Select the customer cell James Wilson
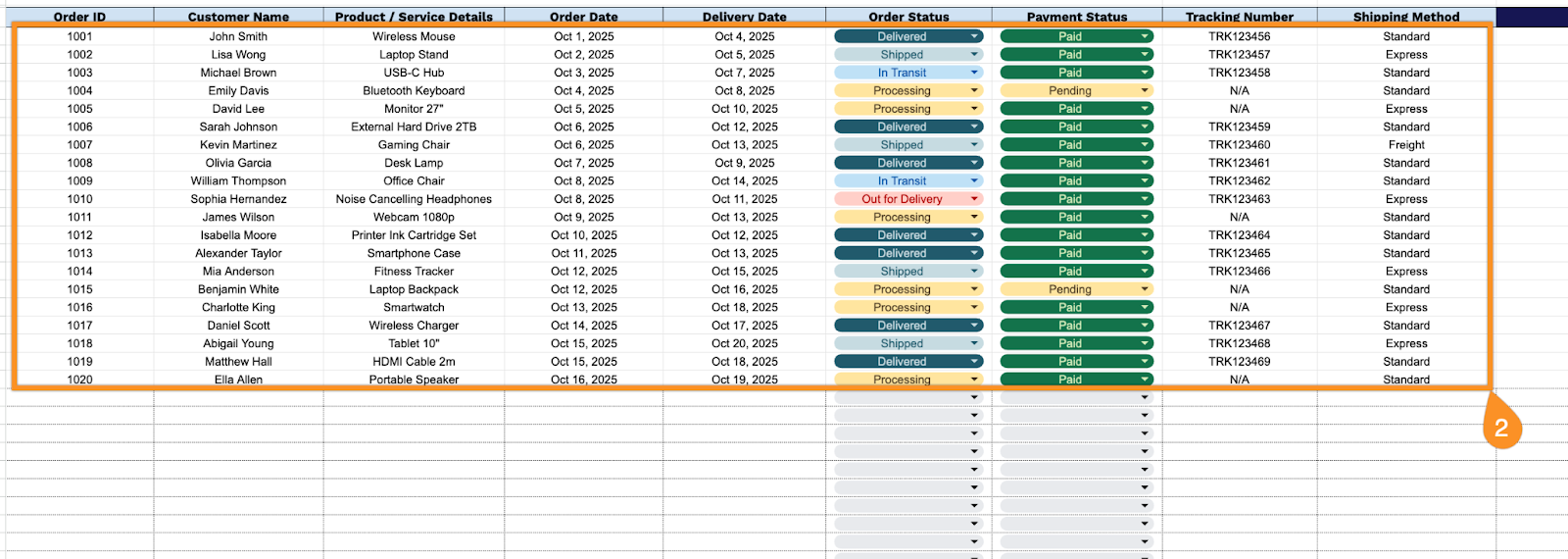The width and height of the screenshot is (1568, 559). 238,217
